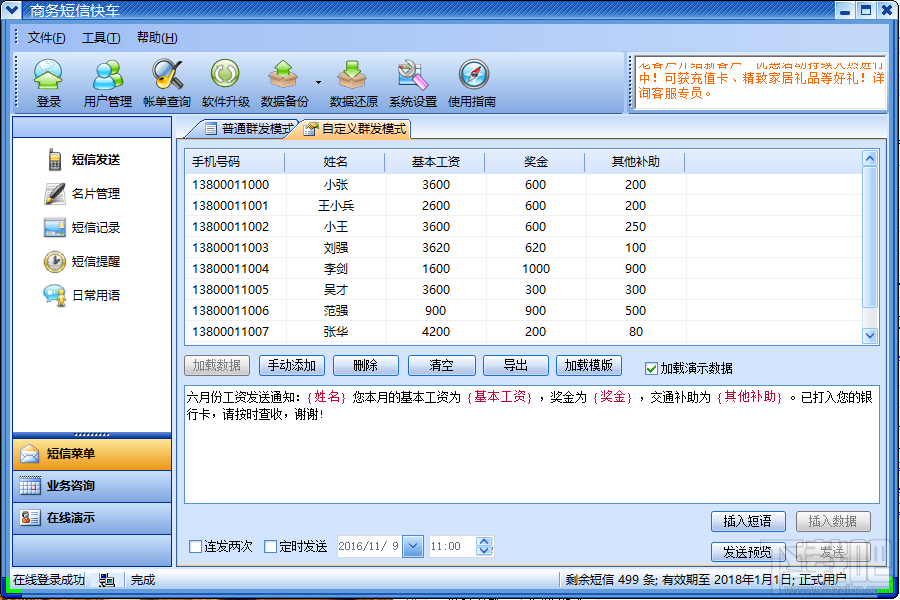Select the row with 1380011000
Viewport: 900px width, 600px height.
[523, 185]
